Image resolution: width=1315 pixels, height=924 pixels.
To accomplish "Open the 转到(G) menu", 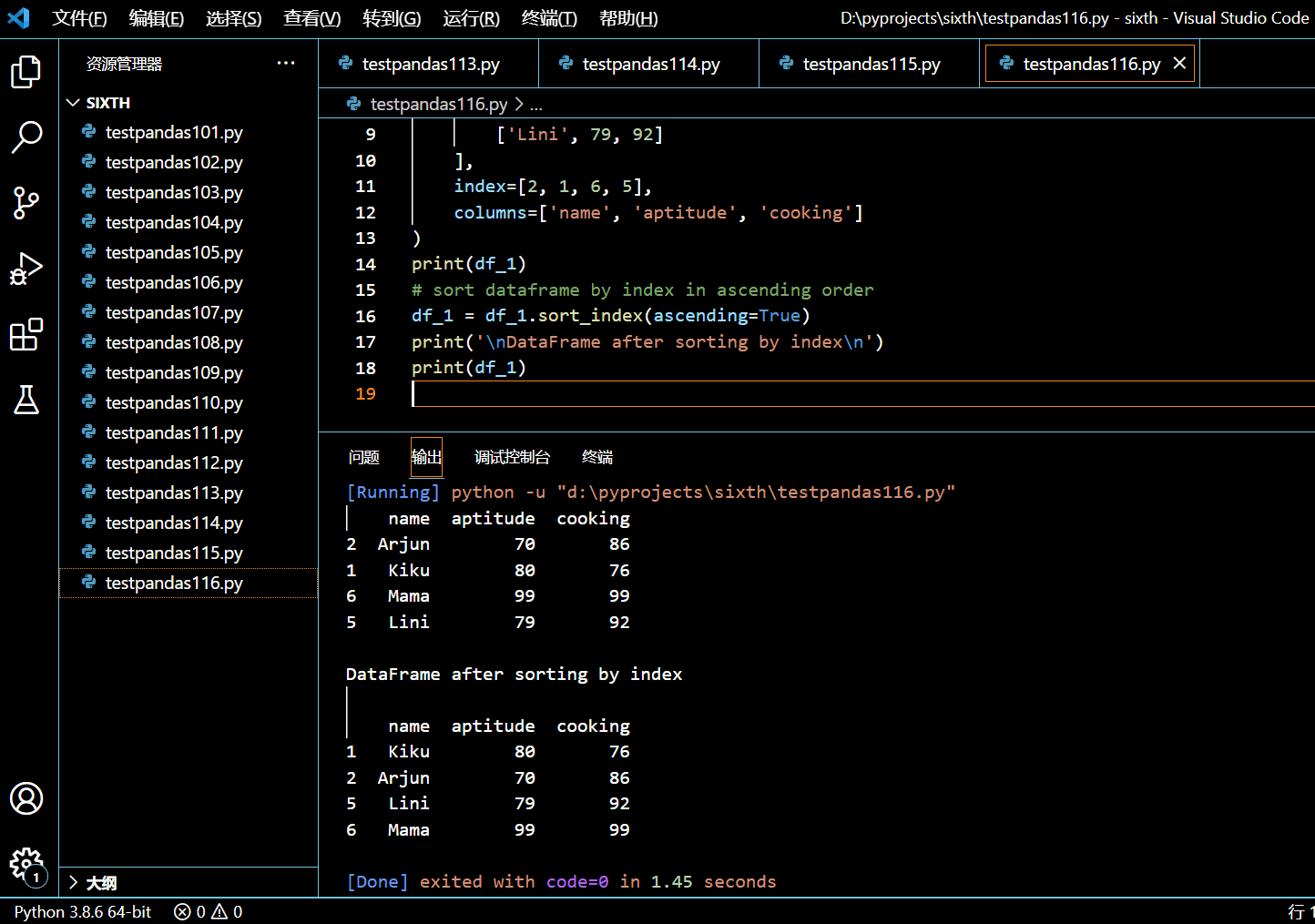I will (x=392, y=18).
